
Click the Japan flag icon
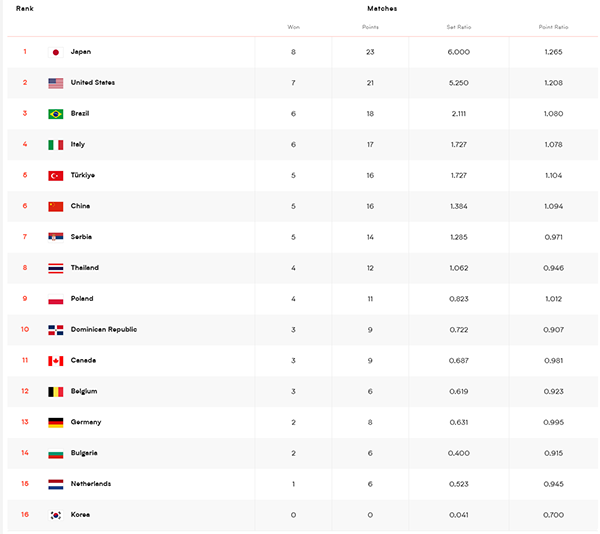[55, 52]
